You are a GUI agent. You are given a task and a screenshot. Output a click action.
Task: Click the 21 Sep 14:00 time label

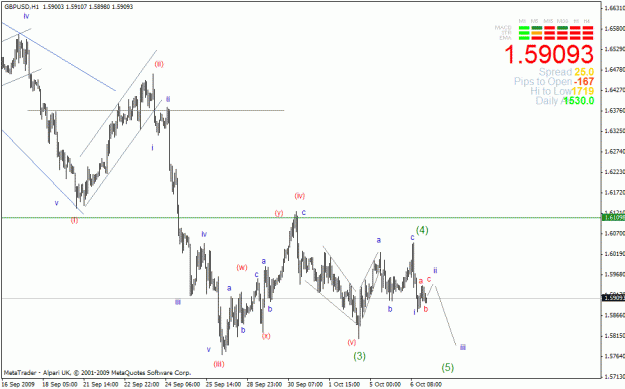coord(101,385)
